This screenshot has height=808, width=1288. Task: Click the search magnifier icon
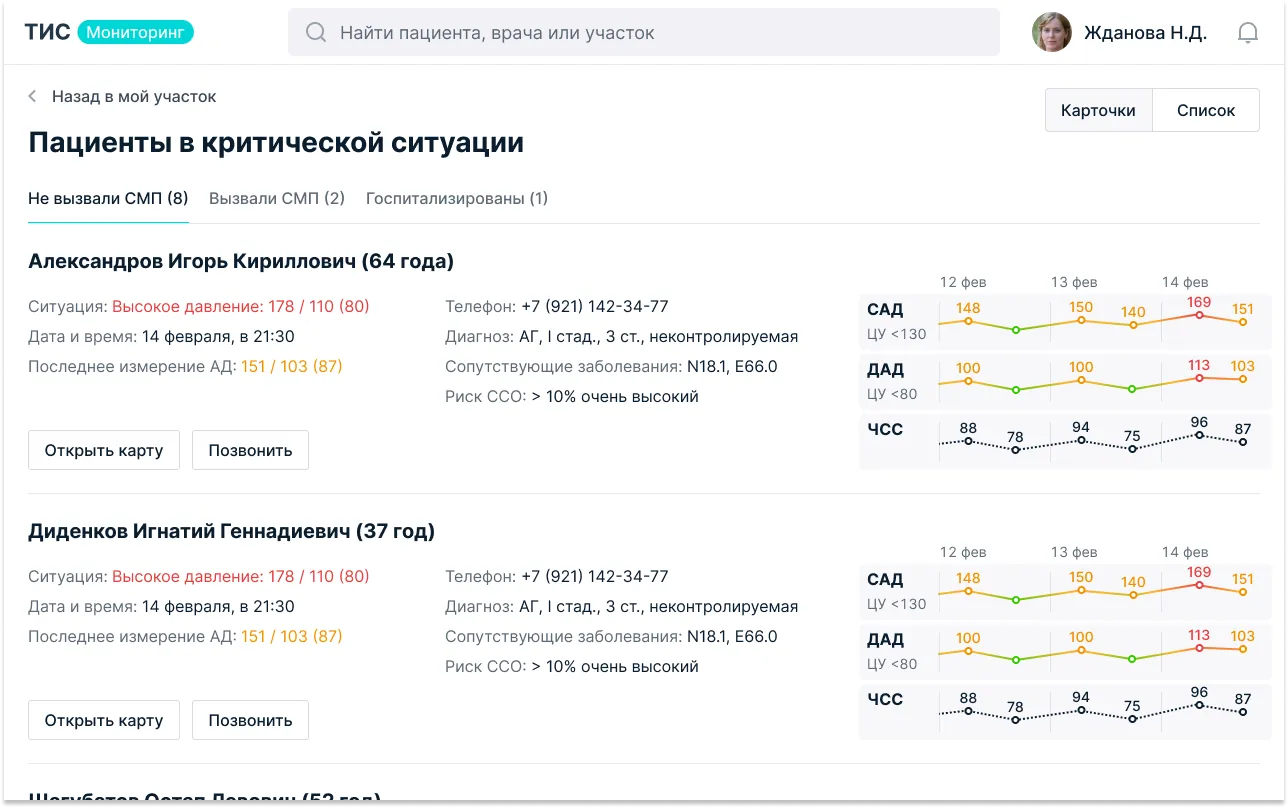pos(316,33)
